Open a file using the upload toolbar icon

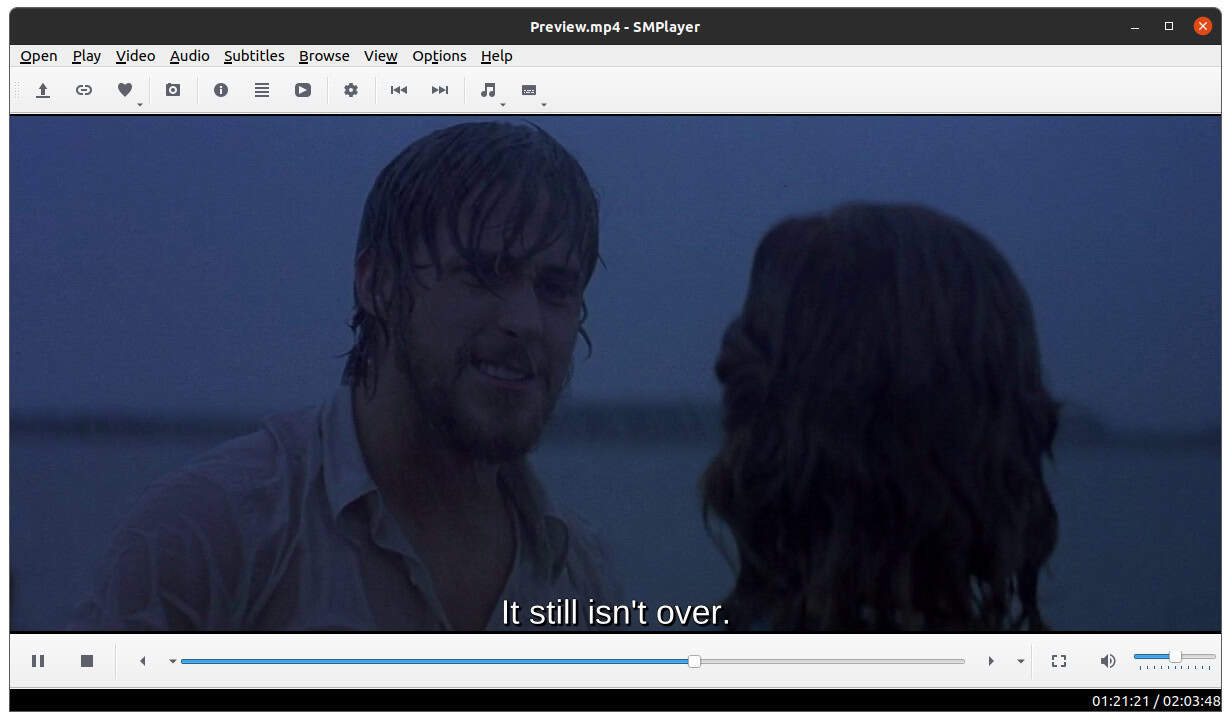42,90
